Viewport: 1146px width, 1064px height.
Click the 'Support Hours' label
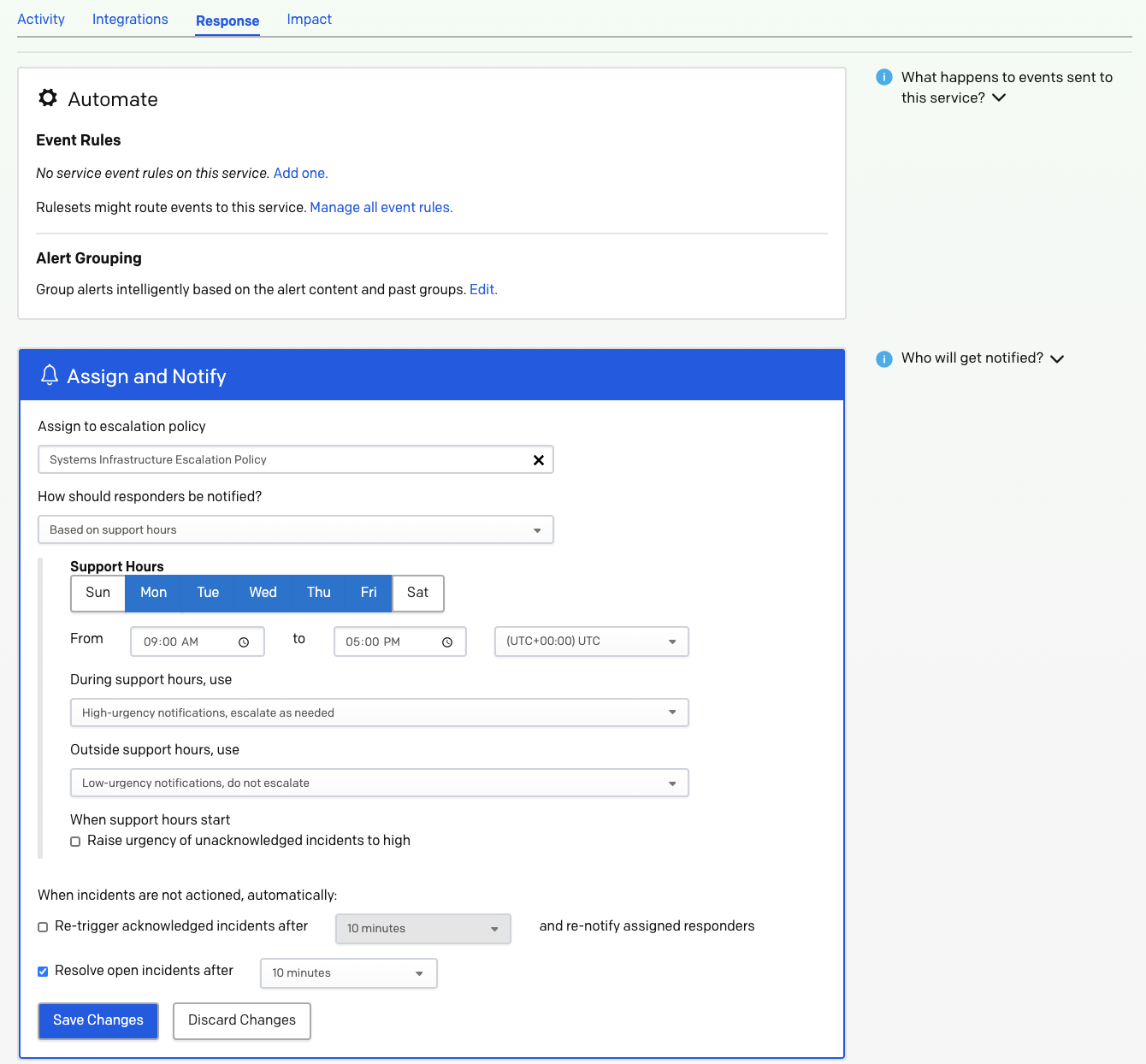click(117, 566)
